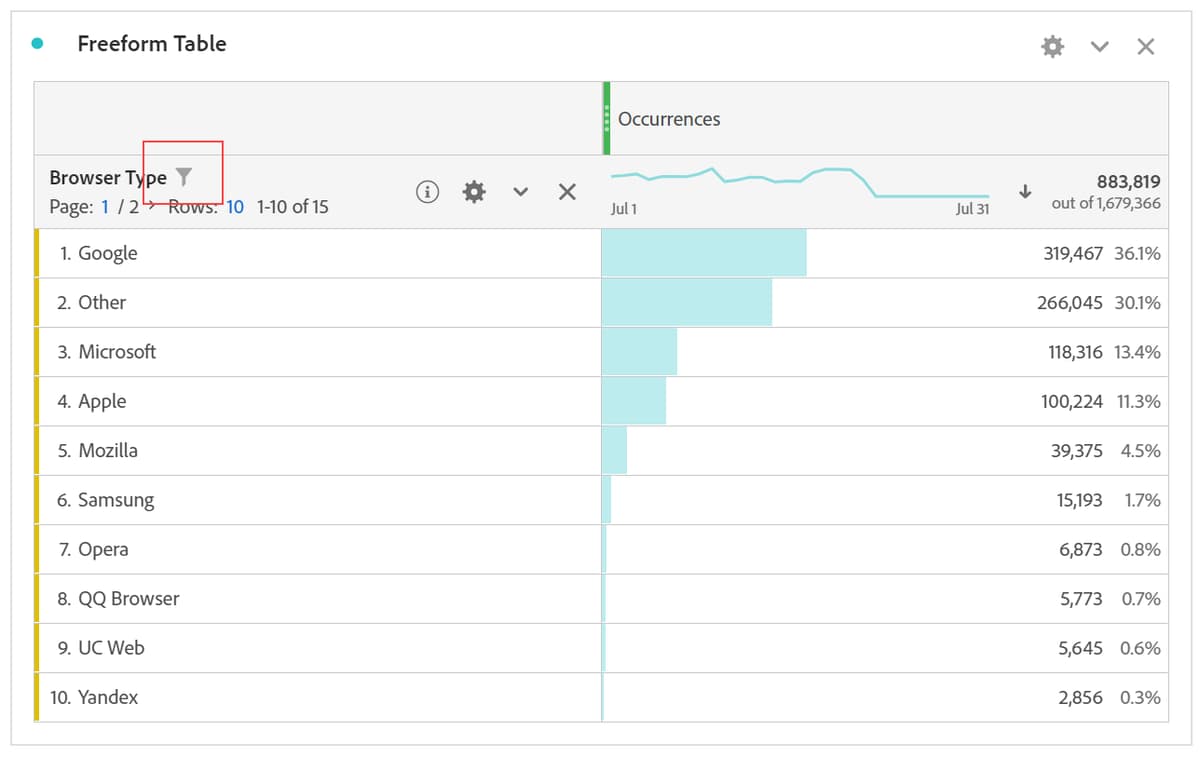Click the Freeform Table title
The image size is (1200, 757).
pyautogui.click(x=151, y=43)
